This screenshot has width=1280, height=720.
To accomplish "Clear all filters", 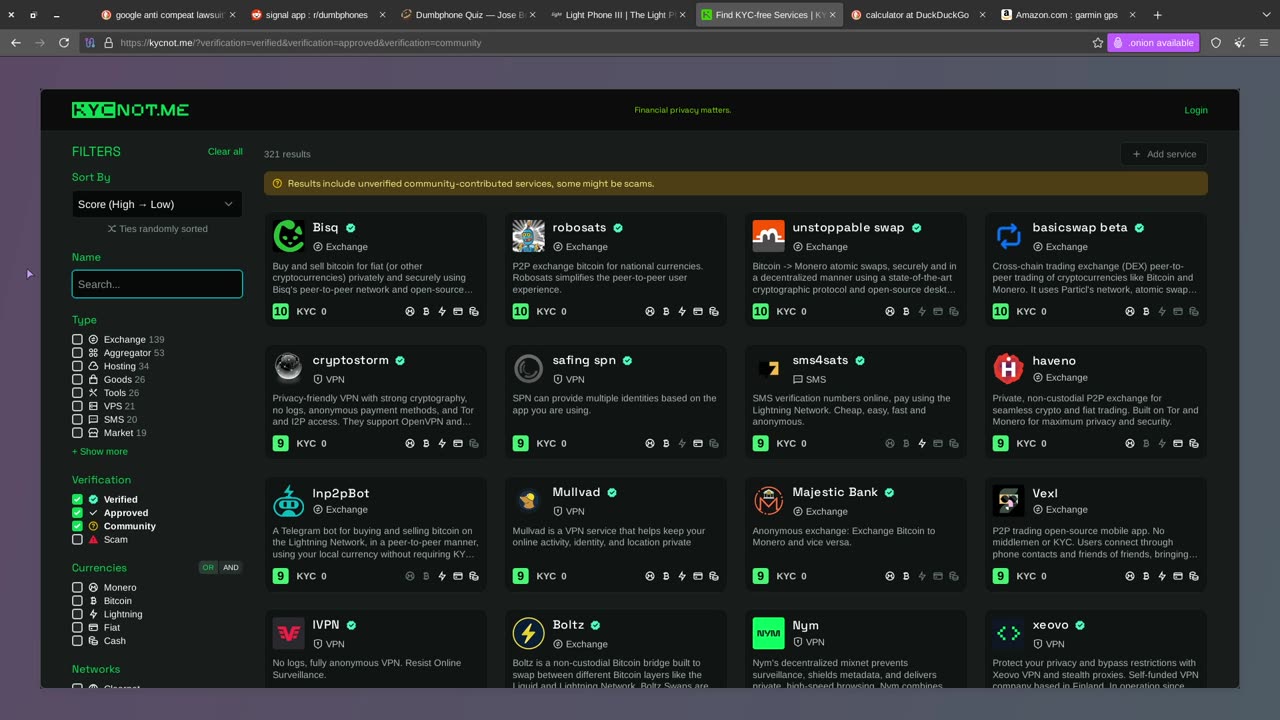I will [x=225, y=152].
